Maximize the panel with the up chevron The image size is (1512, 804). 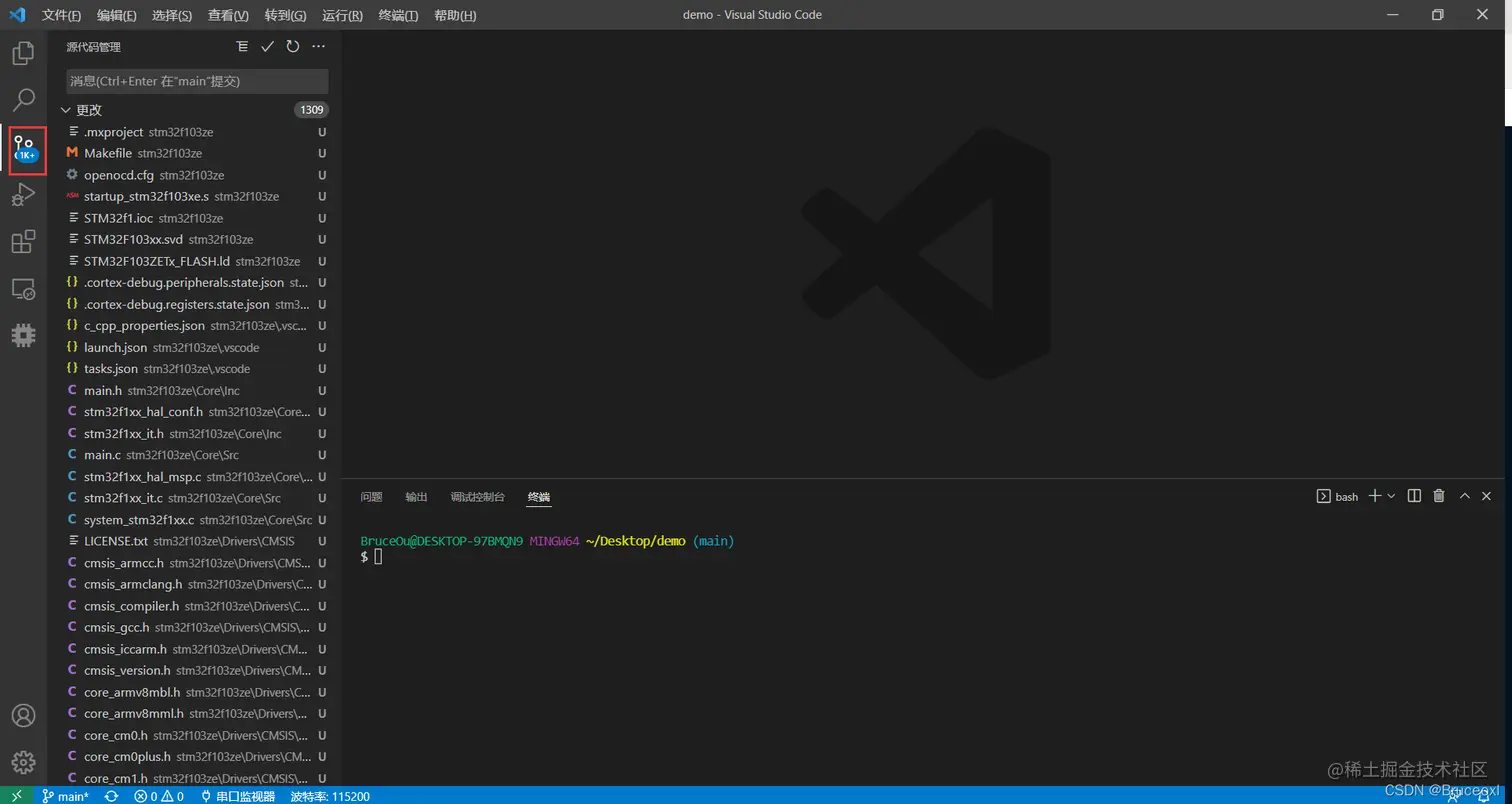point(1465,496)
